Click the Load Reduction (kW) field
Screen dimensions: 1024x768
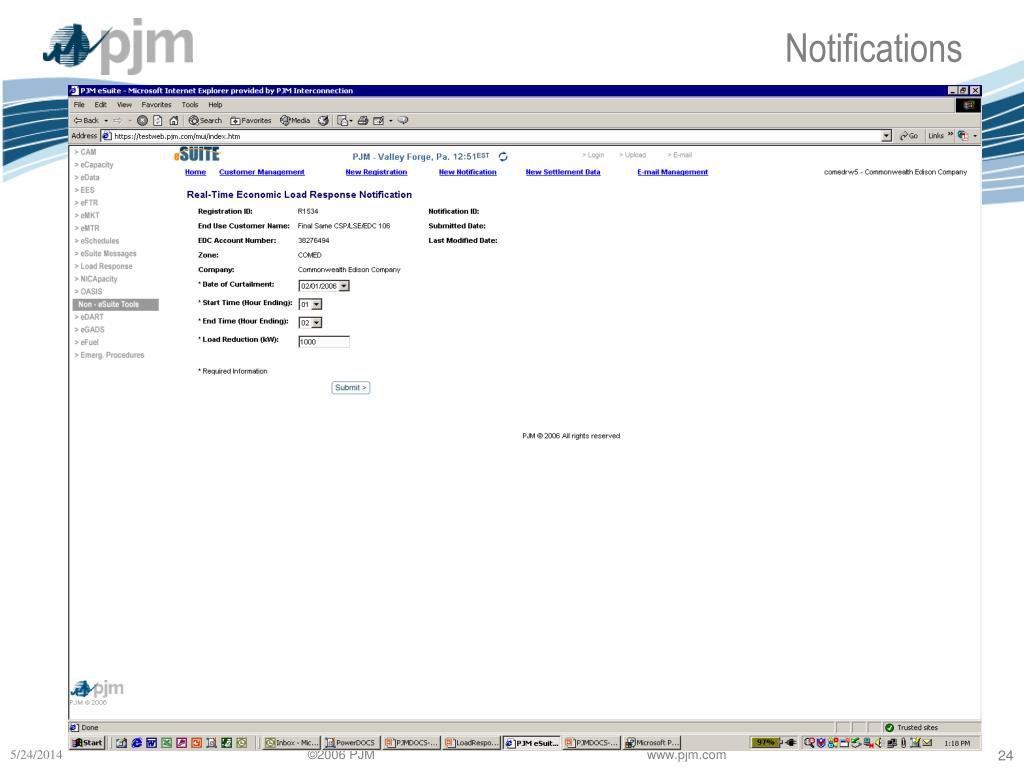tap(324, 342)
